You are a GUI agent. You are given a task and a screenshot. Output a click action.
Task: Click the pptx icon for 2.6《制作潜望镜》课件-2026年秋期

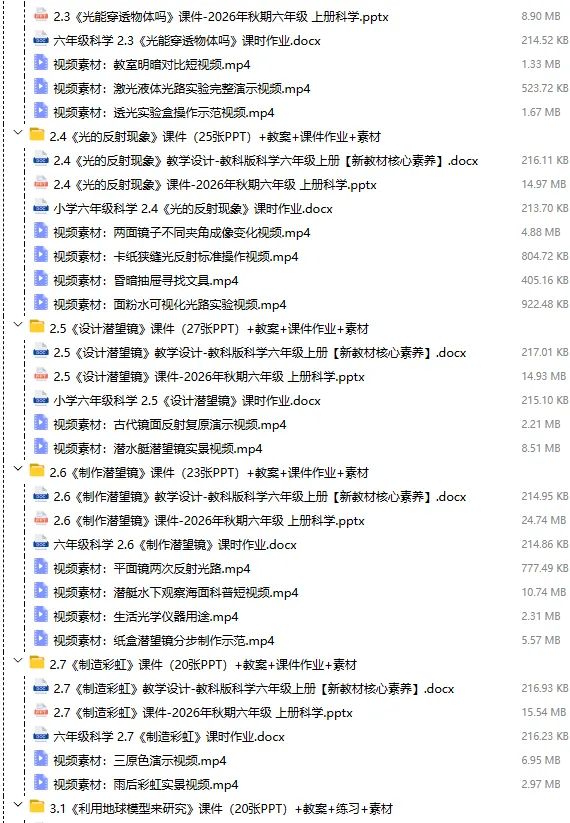click(x=40, y=520)
